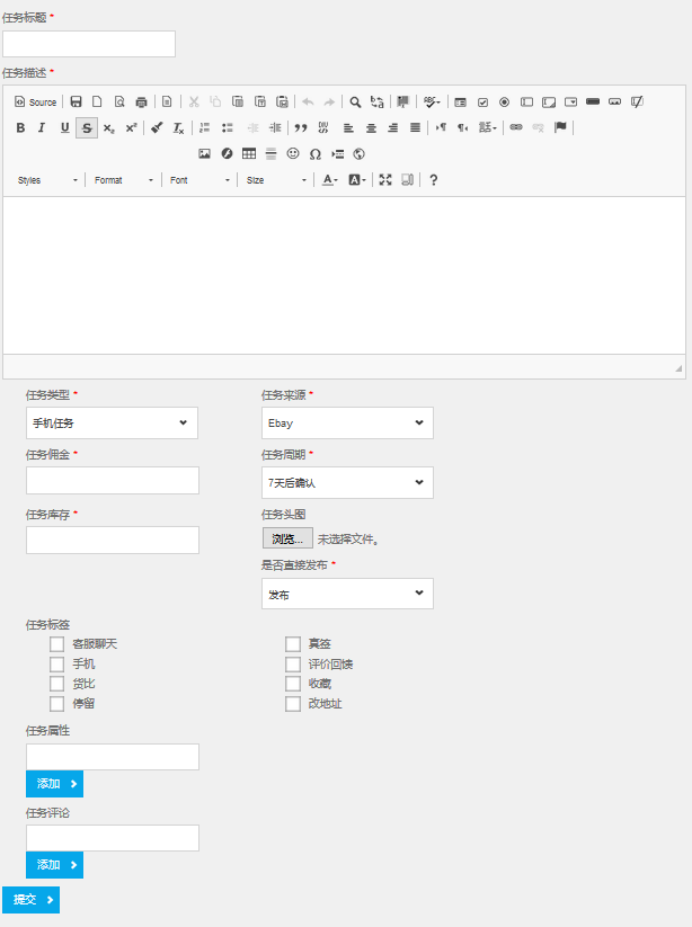Apply Superscript formatting

click(x=131, y=128)
